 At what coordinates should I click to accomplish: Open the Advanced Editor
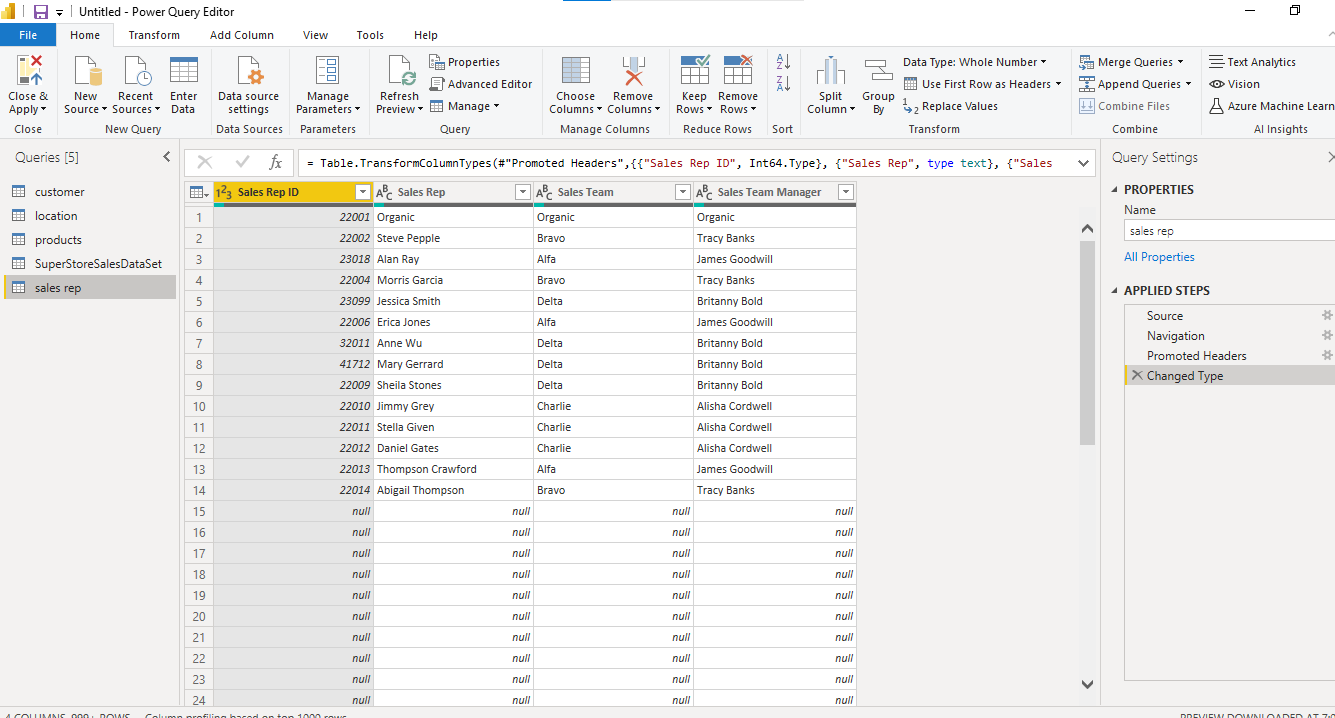[x=481, y=84]
